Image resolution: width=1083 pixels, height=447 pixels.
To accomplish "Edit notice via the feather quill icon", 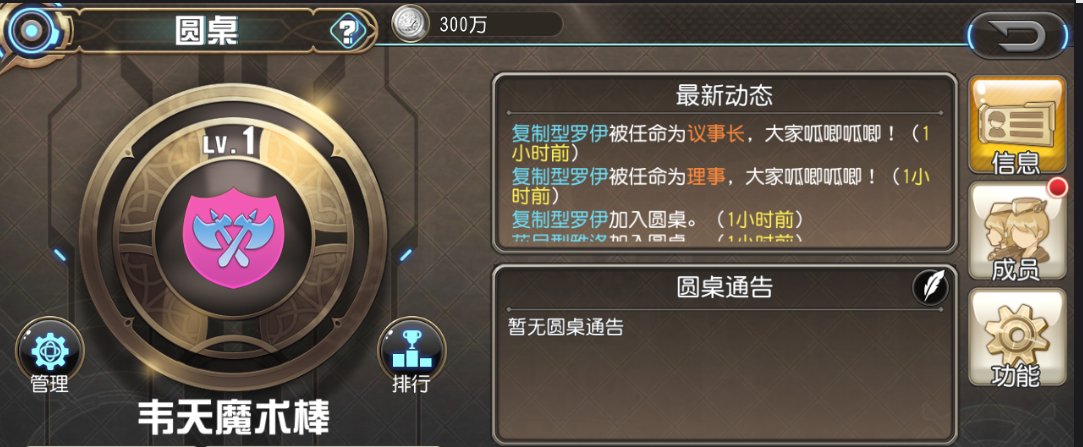I will coord(930,287).
